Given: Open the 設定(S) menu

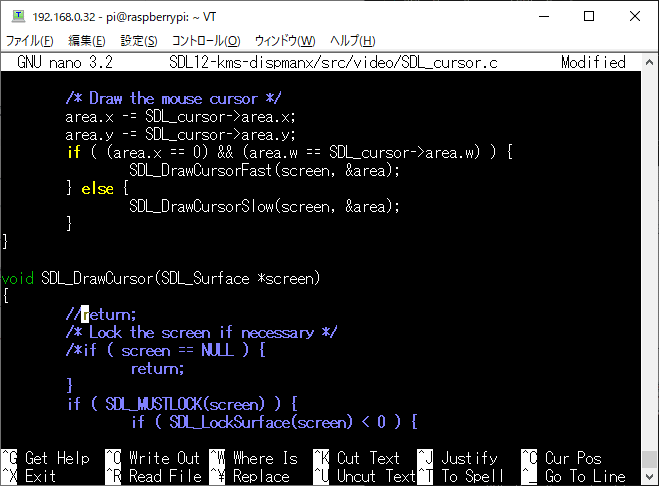Looking at the screenshot, I should point(139,41).
